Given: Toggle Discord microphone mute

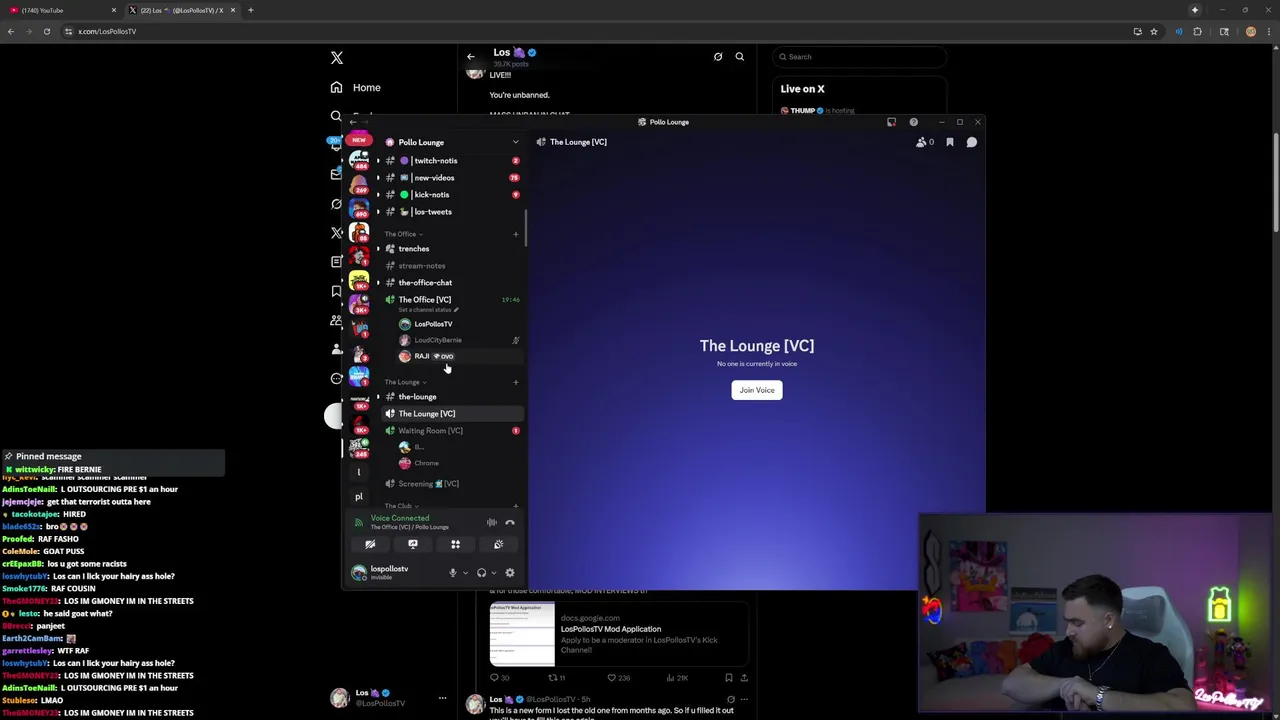Looking at the screenshot, I should click(452, 573).
